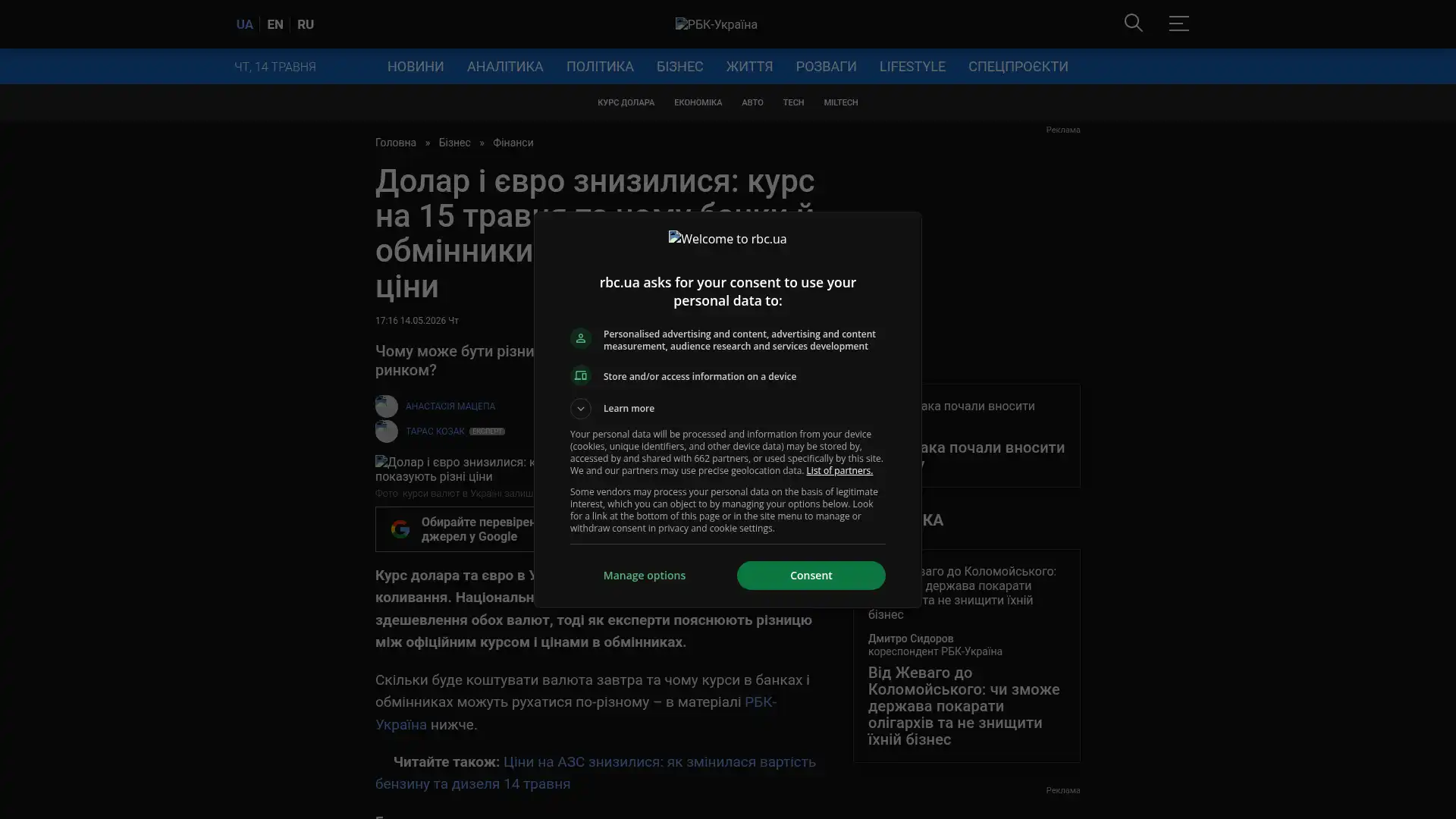The image size is (1456, 819).
Task: Expand the Learn more section
Action: (x=580, y=409)
